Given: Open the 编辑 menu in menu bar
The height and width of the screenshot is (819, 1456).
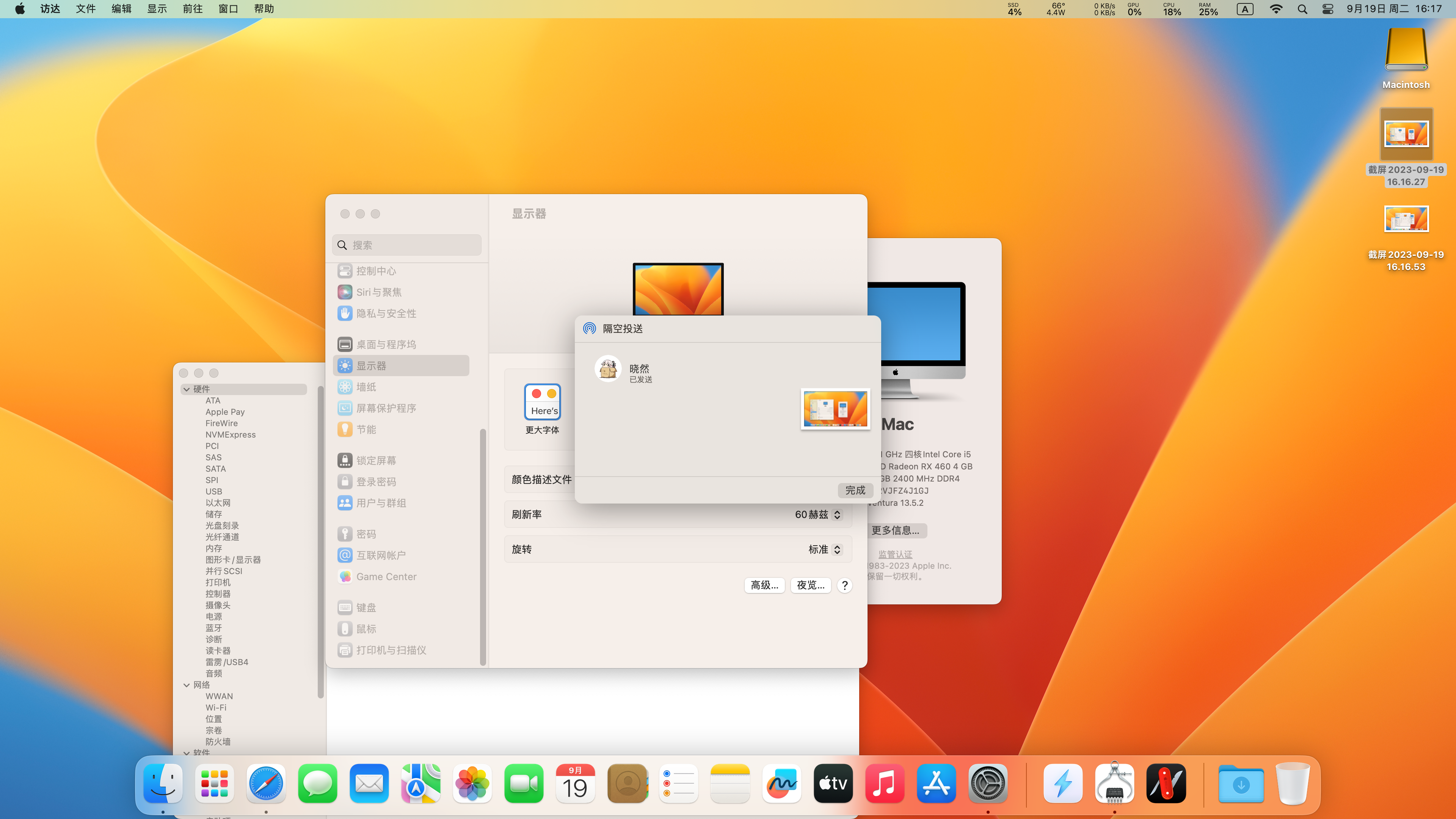Looking at the screenshot, I should (121, 9).
